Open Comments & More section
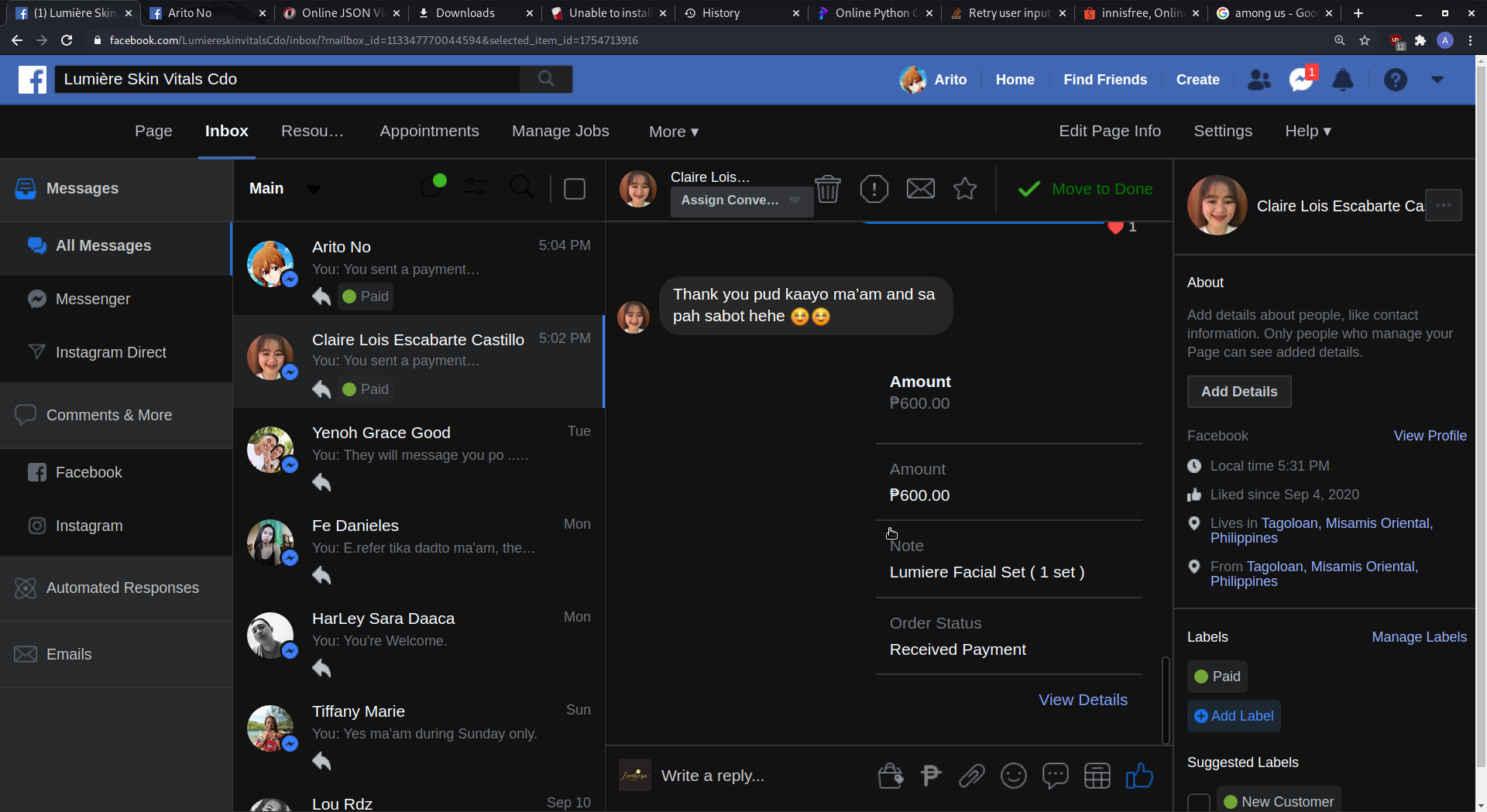1487x812 pixels. (116, 415)
